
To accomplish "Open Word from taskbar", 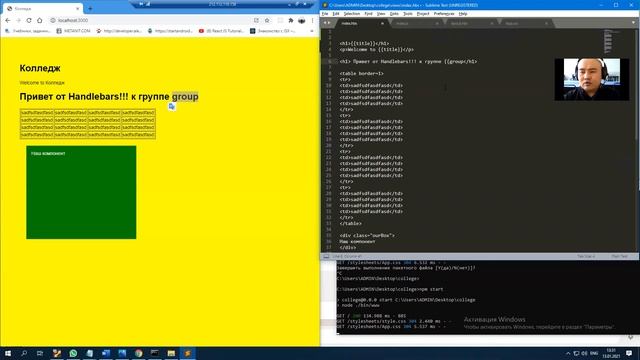I will [x=106, y=353].
